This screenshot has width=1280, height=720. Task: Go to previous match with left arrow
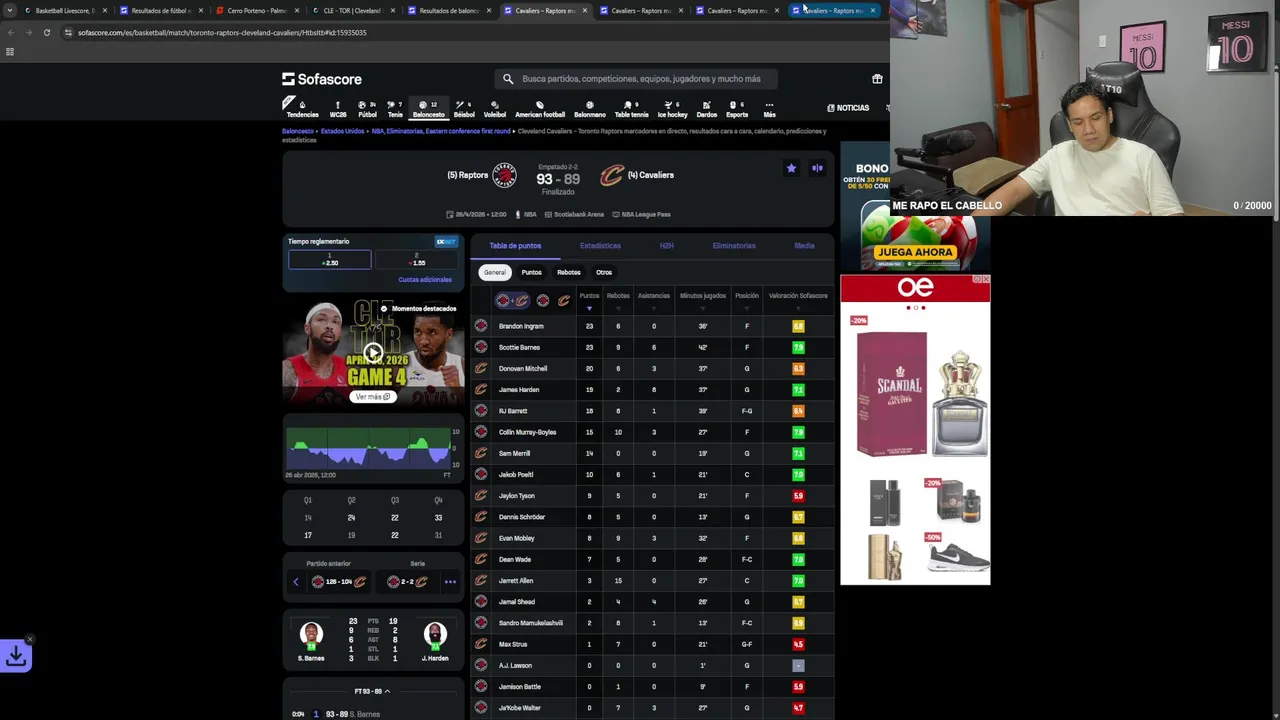point(296,582)
